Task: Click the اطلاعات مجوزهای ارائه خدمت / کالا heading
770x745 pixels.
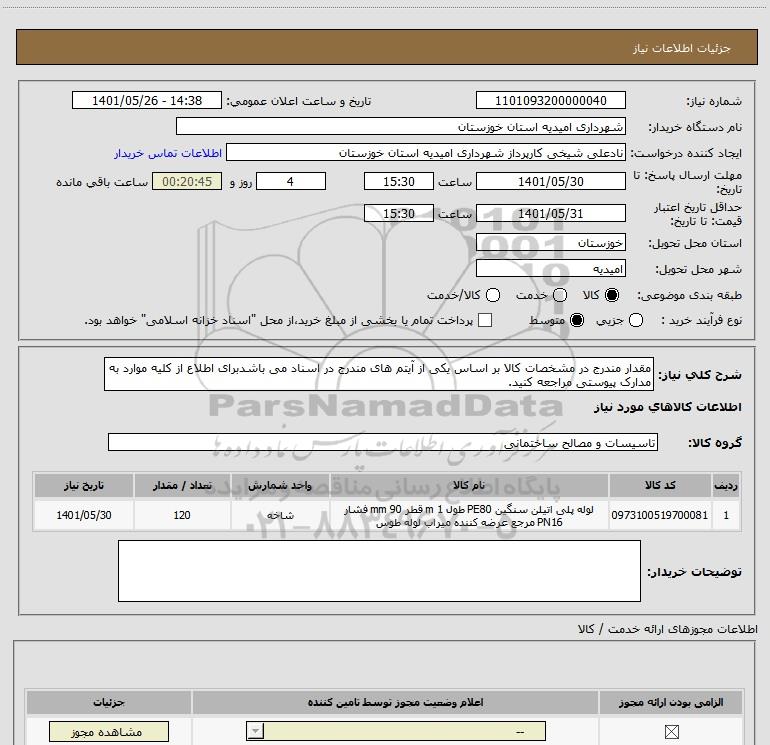Action: pyautogui.click(x=668, y=629)
